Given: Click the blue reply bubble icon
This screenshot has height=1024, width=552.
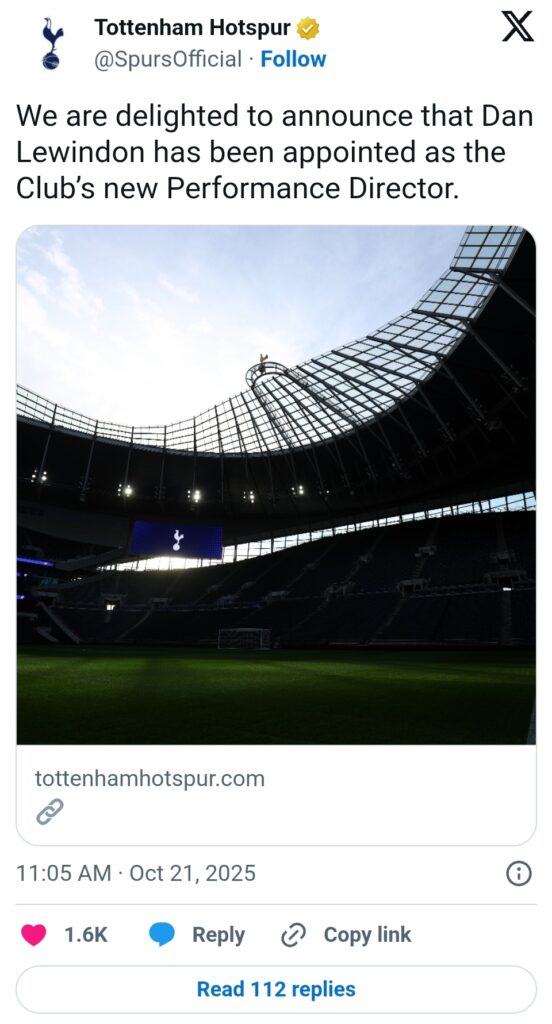Looking at the screenshot, I should [x=162, y=935].
